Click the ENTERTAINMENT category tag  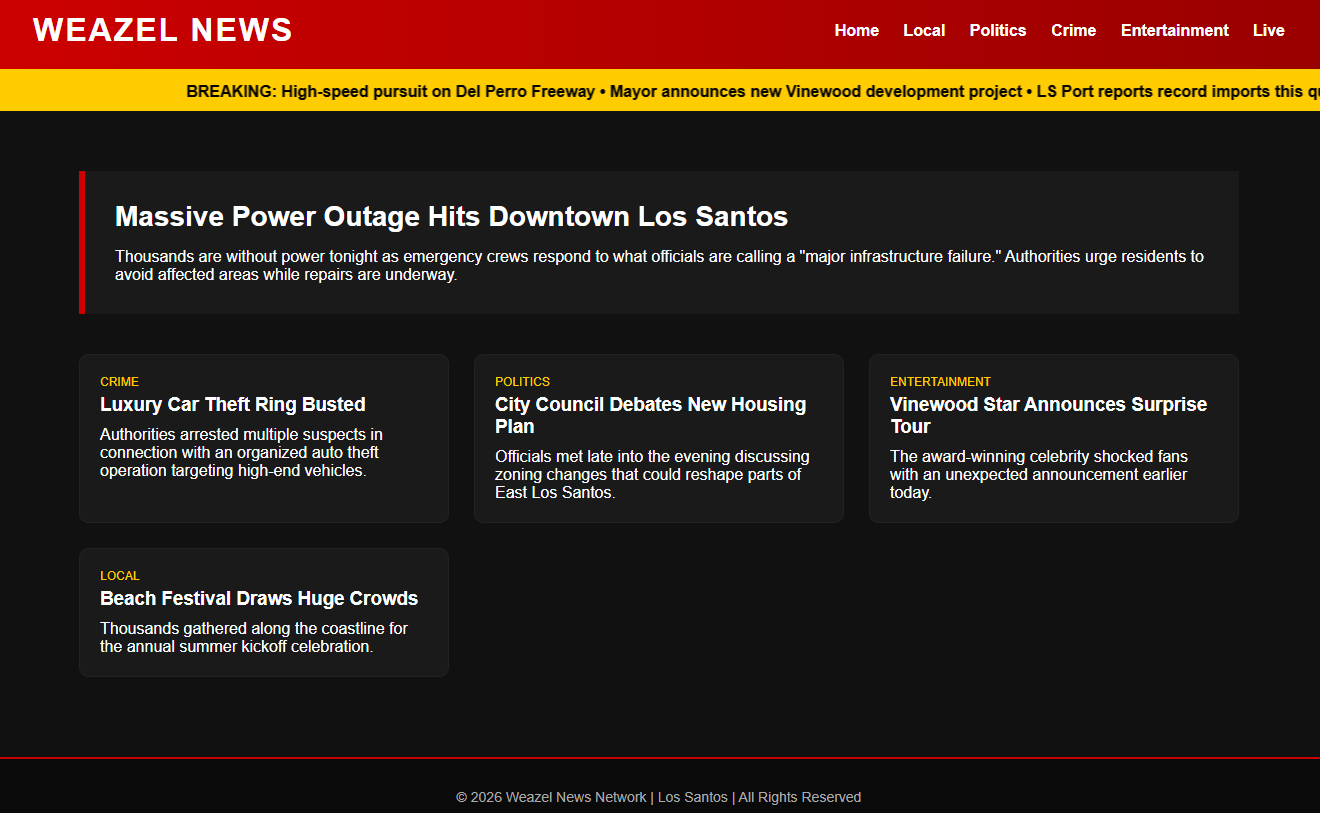point(940,382)
